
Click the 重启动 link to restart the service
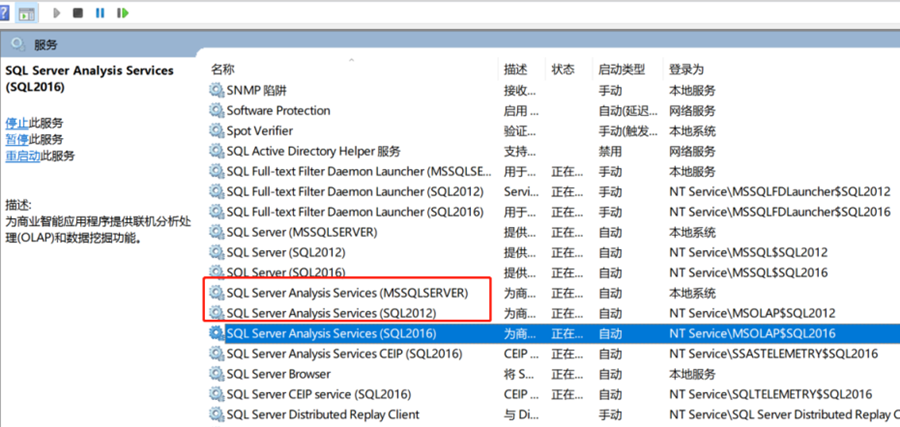click(23, 156)
